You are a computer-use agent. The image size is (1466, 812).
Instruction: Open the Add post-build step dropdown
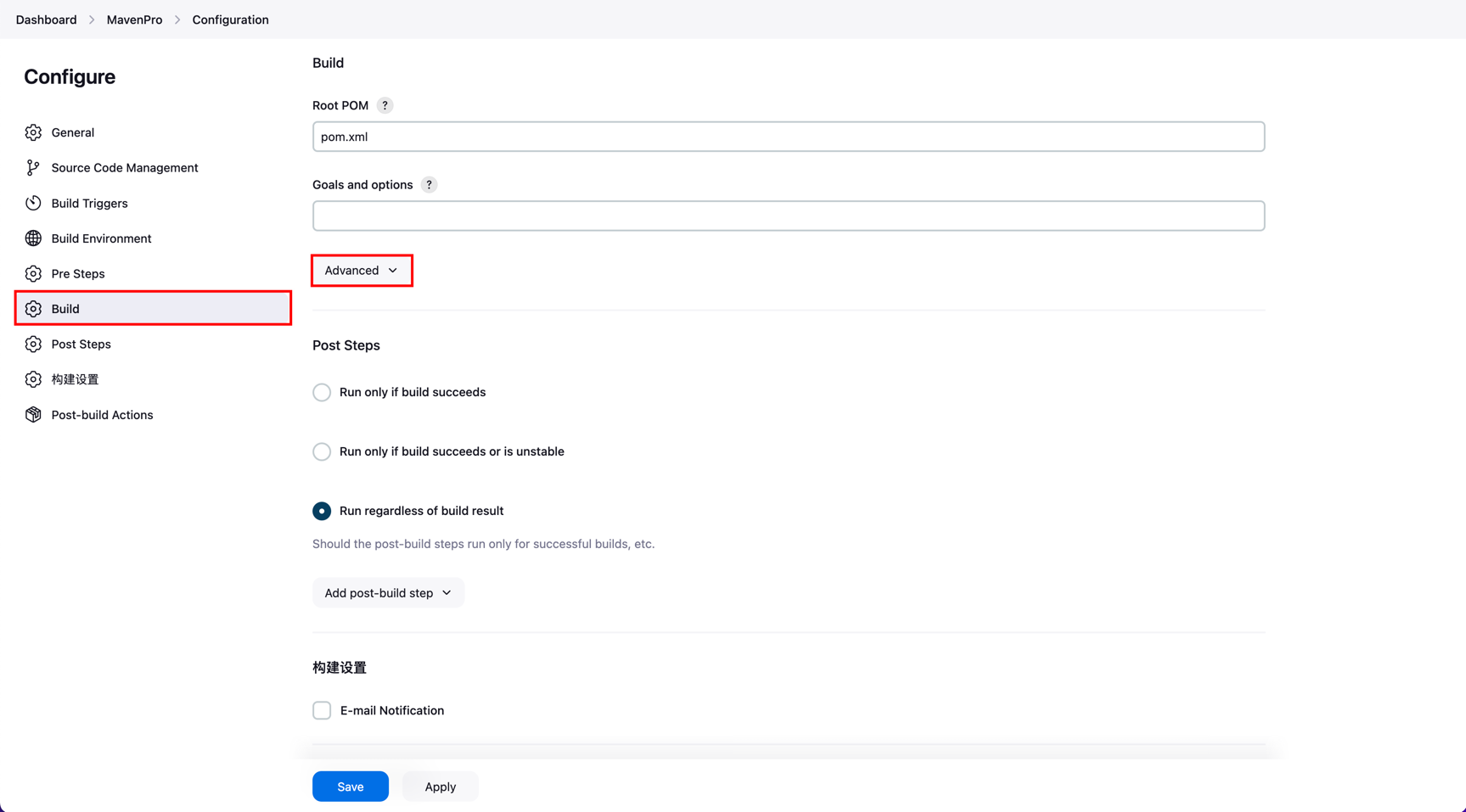pos(388,593)
